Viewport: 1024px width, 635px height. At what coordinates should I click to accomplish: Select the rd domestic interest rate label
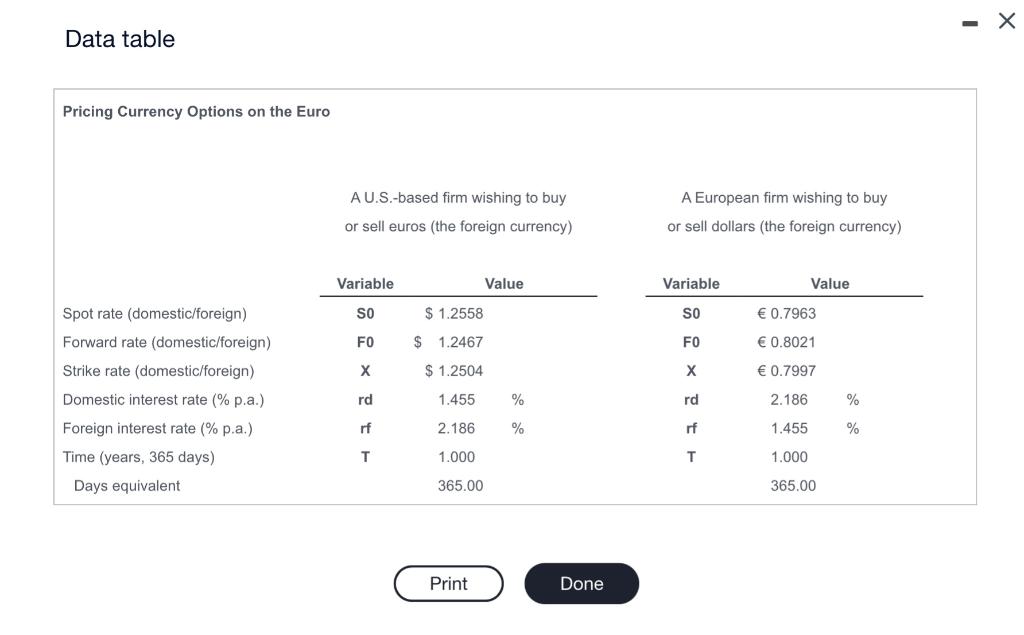tap(366, 399)
